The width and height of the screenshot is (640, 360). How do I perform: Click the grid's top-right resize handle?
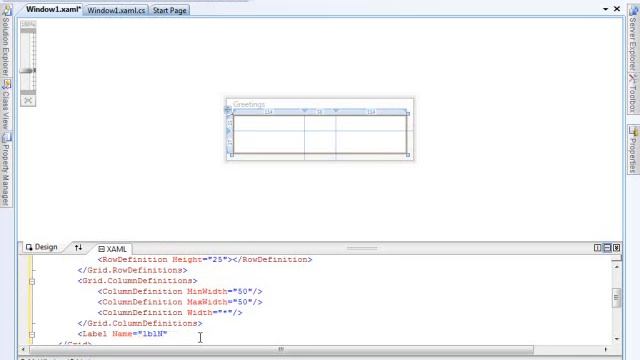tap(408, 114)
